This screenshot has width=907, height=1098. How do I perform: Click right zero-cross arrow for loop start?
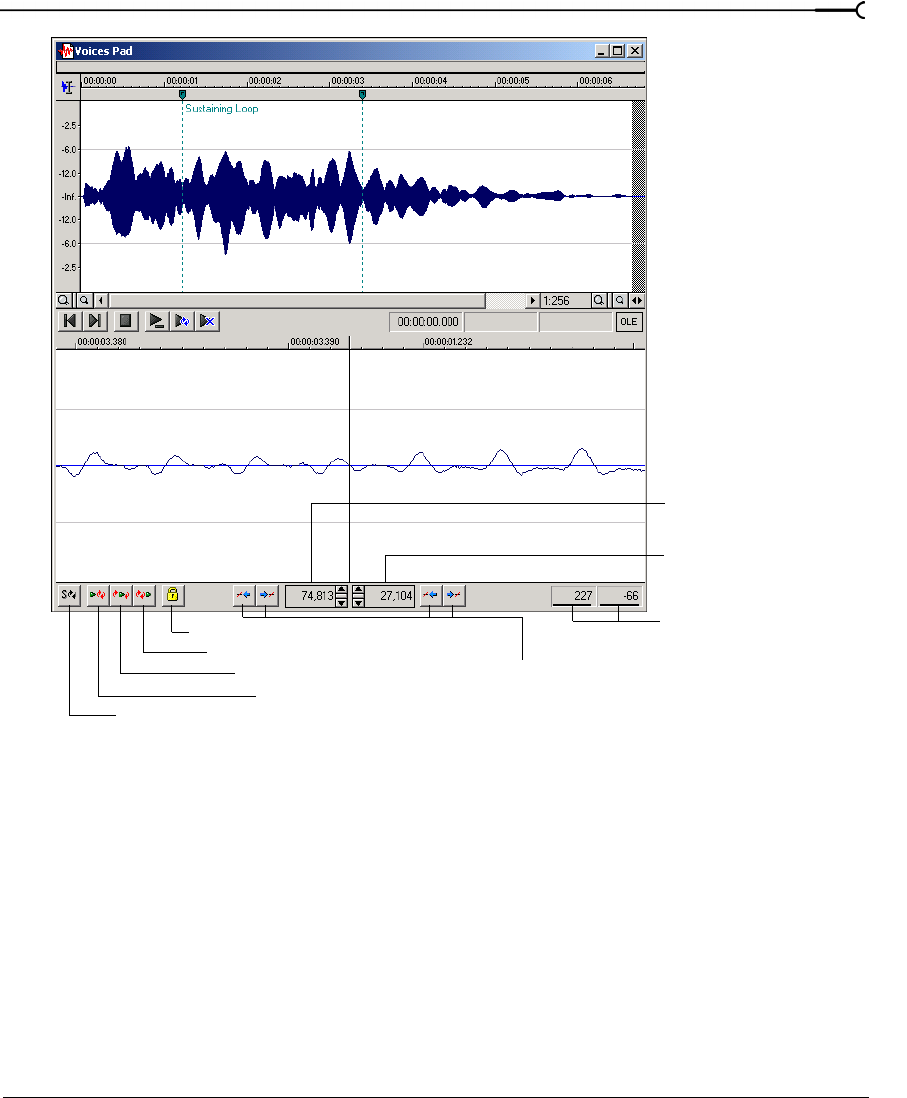[454, 595]
